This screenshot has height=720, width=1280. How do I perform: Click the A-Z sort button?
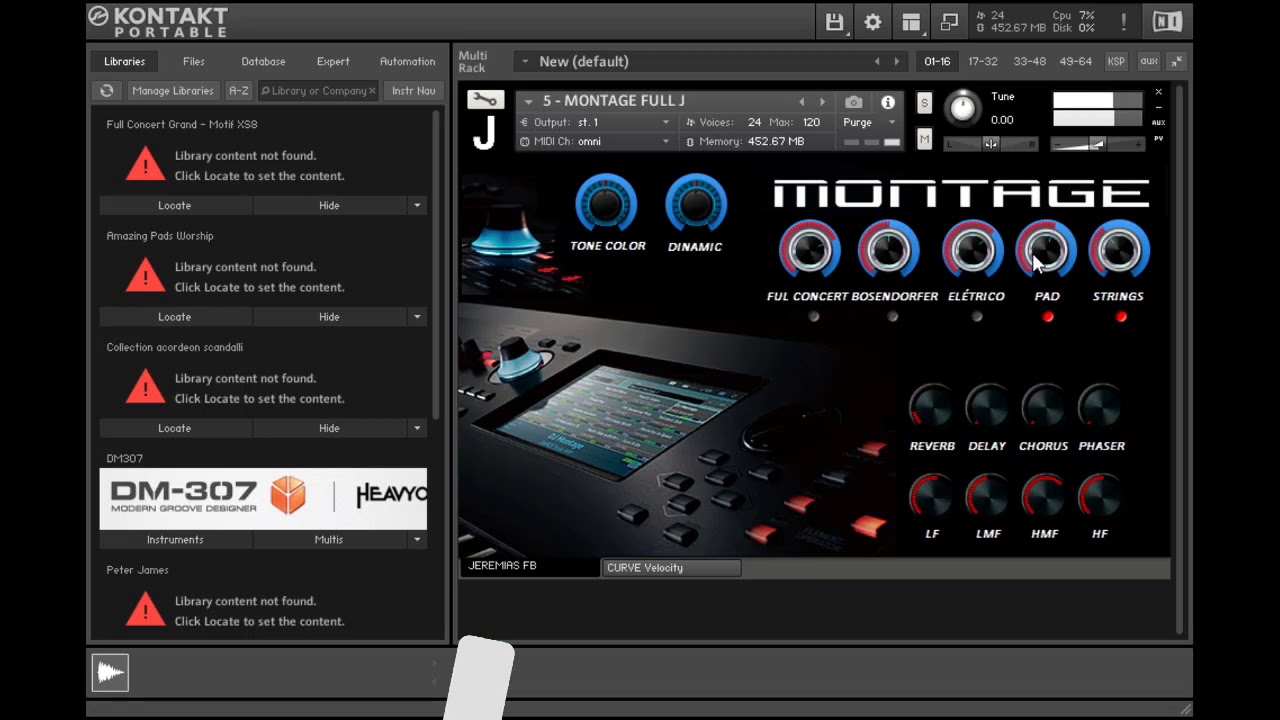238,91
